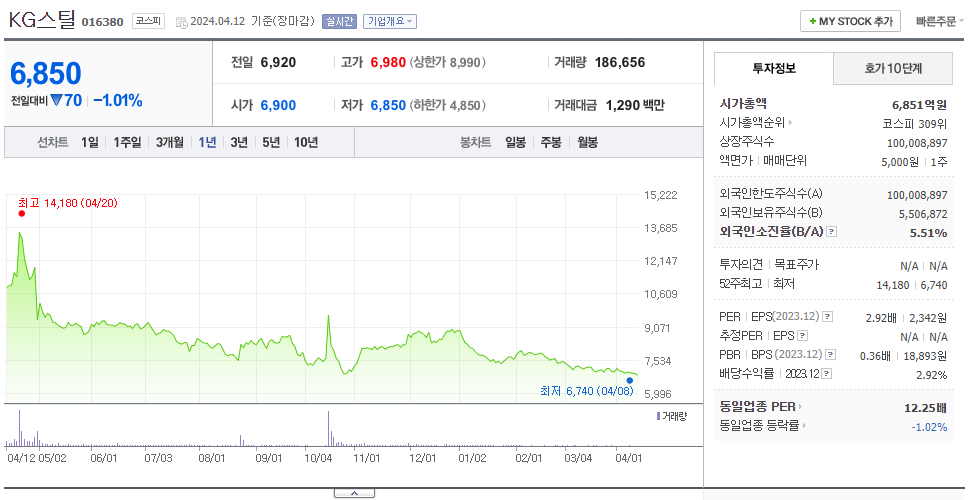The width and height of the screenshot is (968, 500).
Task: Click the 코스피 market label
Action: tap(148, 22)
